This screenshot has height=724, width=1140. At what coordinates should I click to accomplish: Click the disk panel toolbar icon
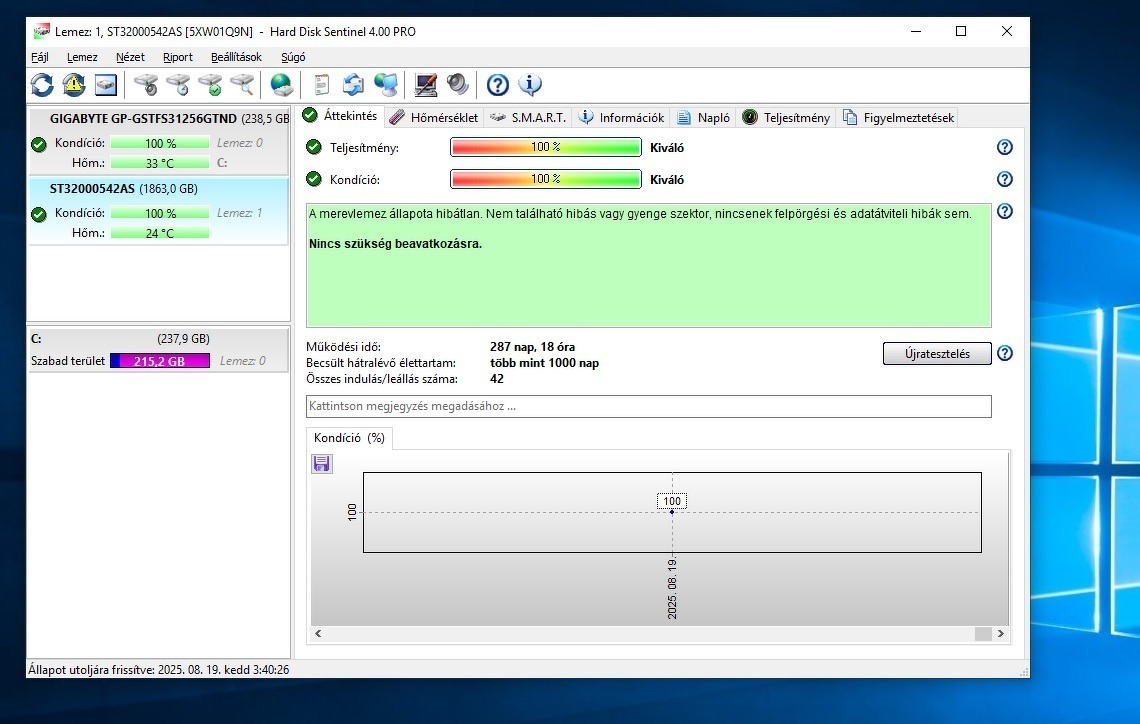(105, 85)
